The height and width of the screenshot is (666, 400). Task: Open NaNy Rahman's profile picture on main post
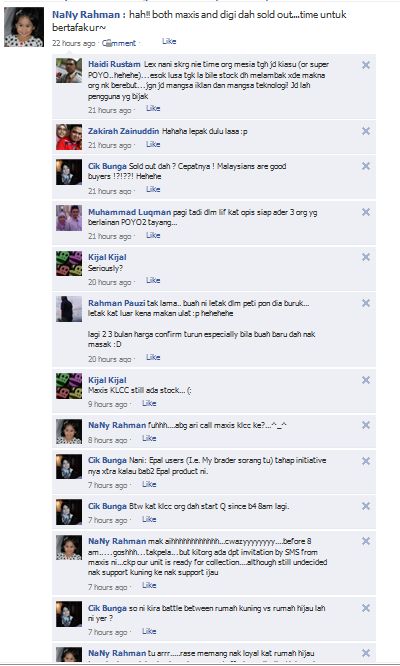tap(24, 27)
